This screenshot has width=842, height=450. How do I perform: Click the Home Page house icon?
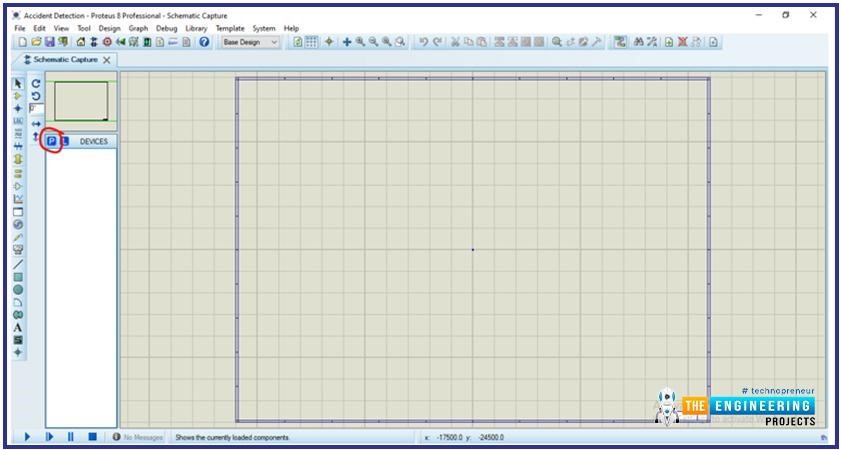pyautogui.click(x=81, y=42)
